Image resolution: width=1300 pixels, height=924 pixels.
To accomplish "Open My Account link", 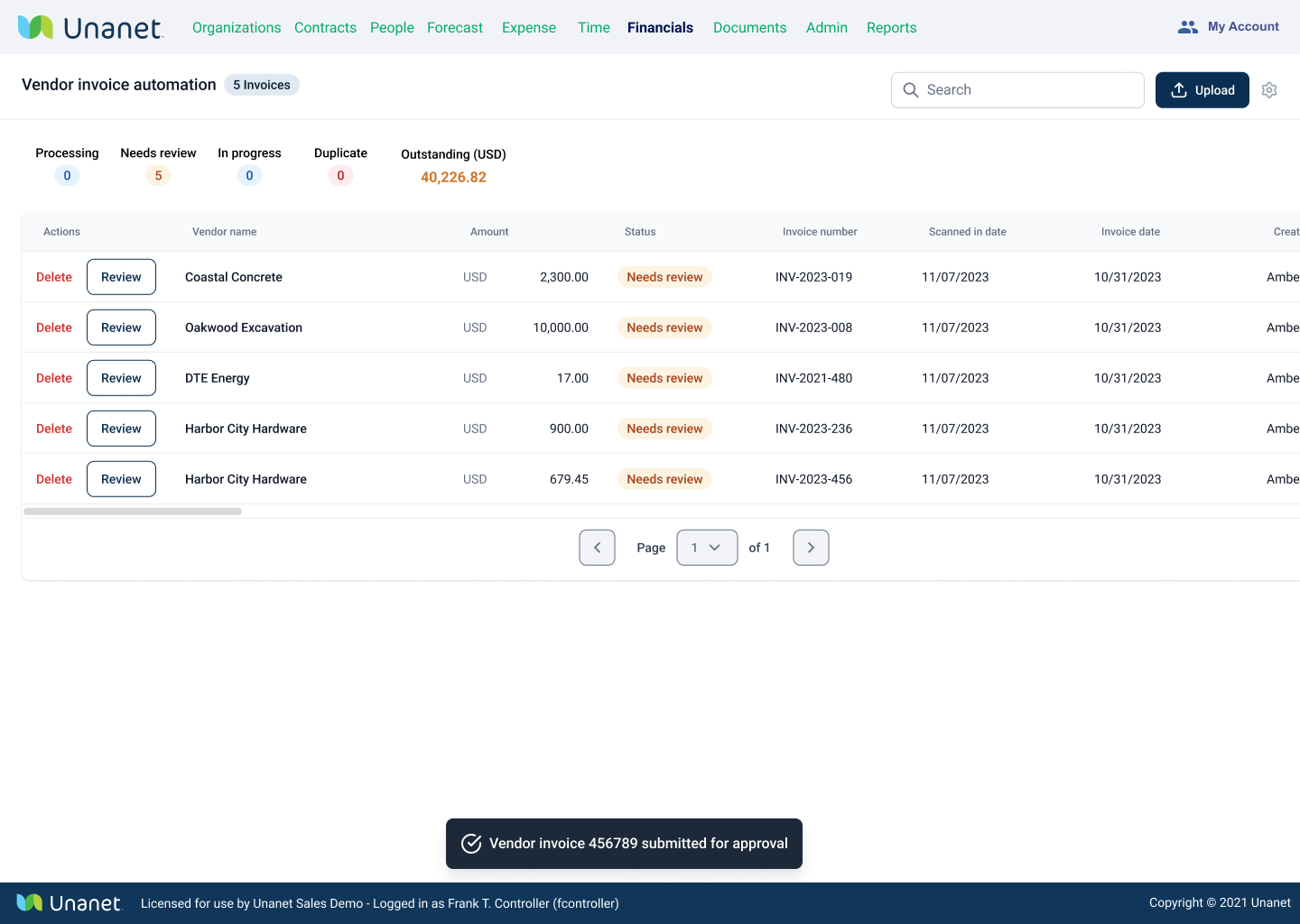I will pos(1243,27).
